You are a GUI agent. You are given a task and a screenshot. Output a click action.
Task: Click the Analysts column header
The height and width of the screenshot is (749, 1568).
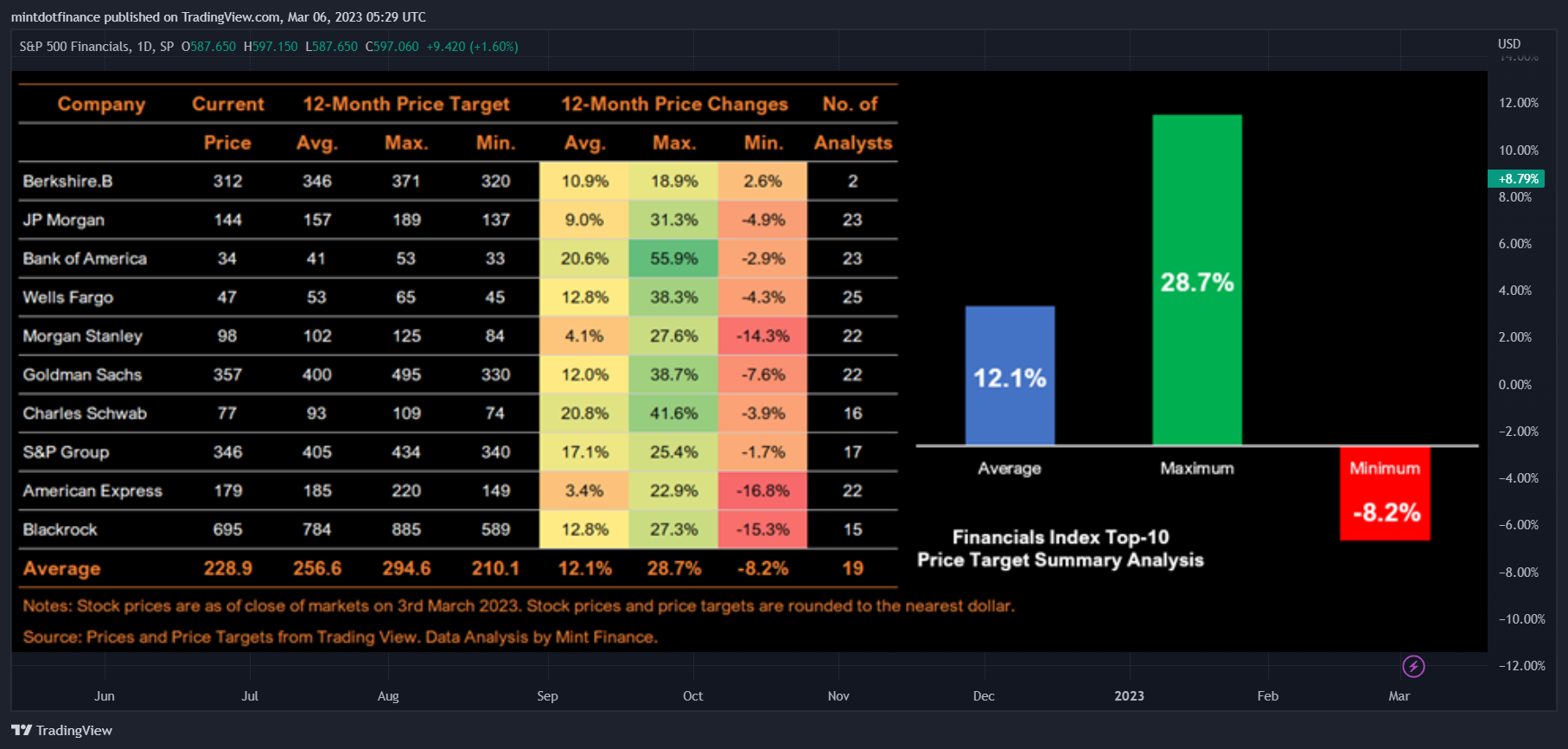pyautogui.click(x=852, y=143)
